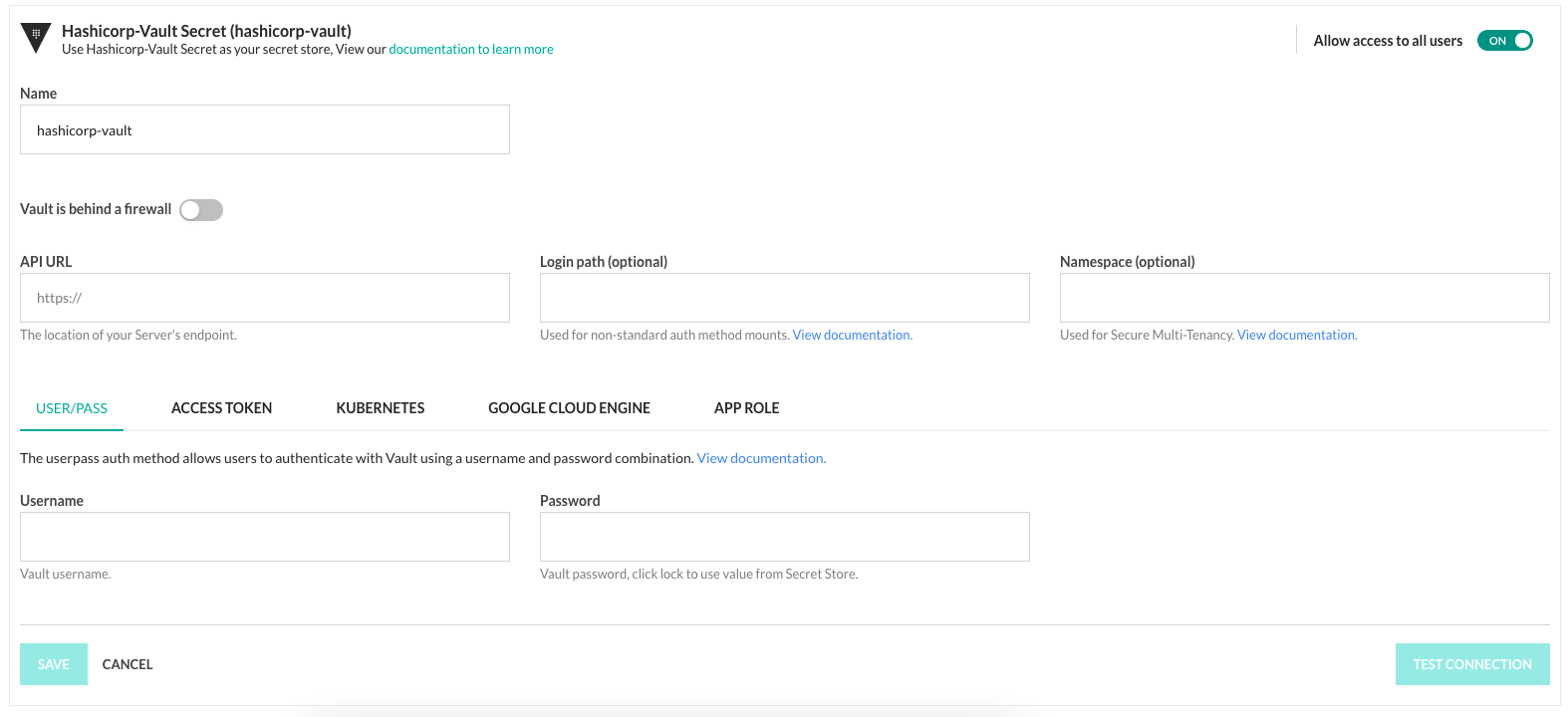The height and width of the screenshot is (717, 1568).
Task: Click the Name input field
Action: (265, 129)
